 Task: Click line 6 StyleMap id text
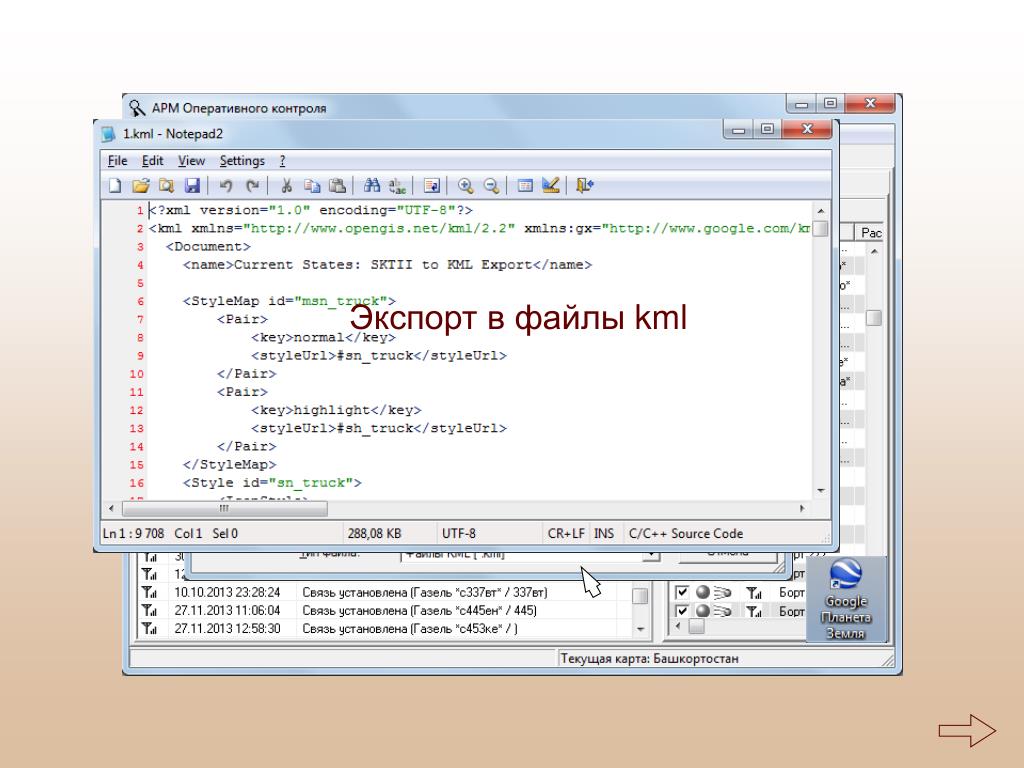[289, 302]
